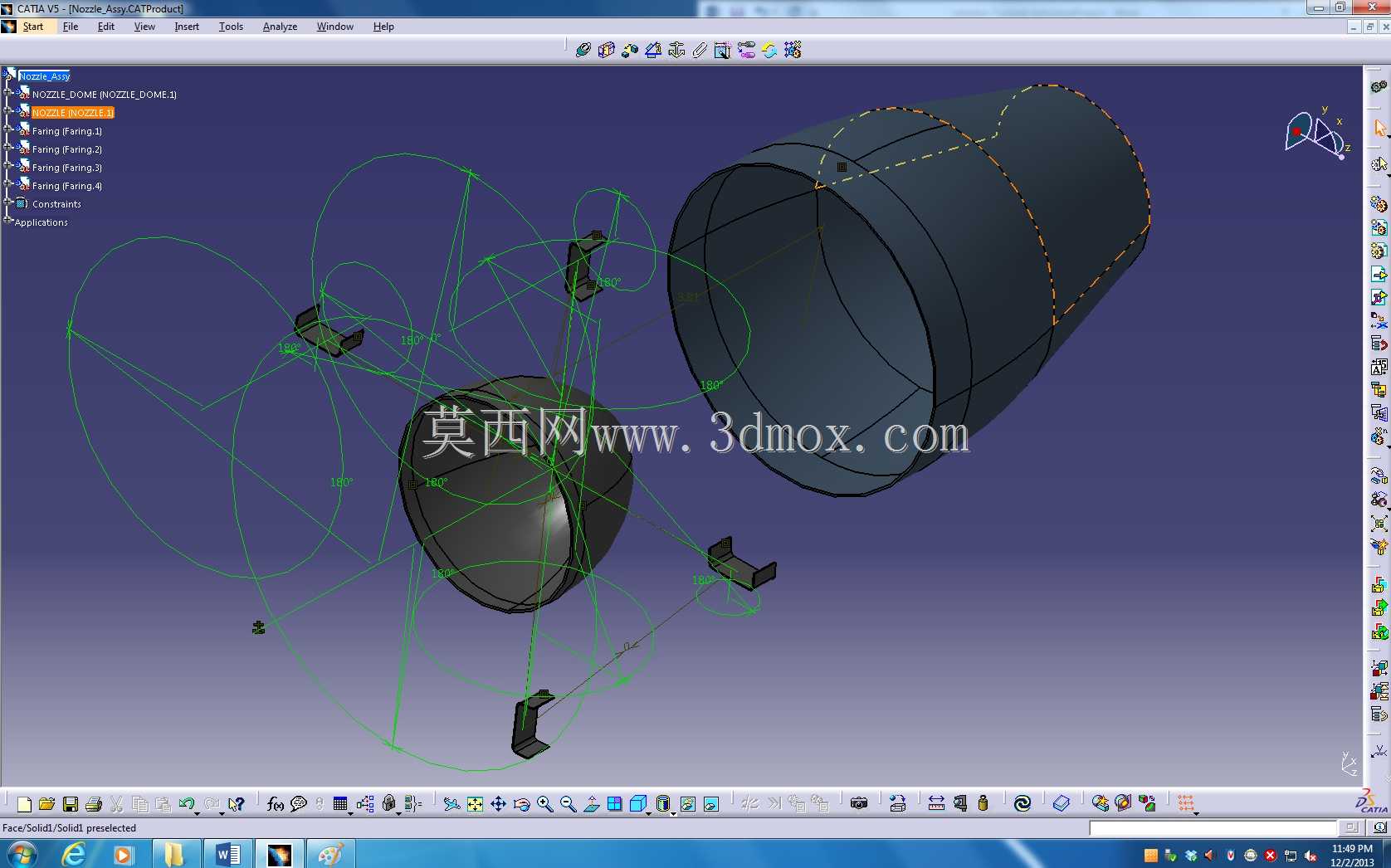Click the Fly Mode icon

[x=451, y=803]
